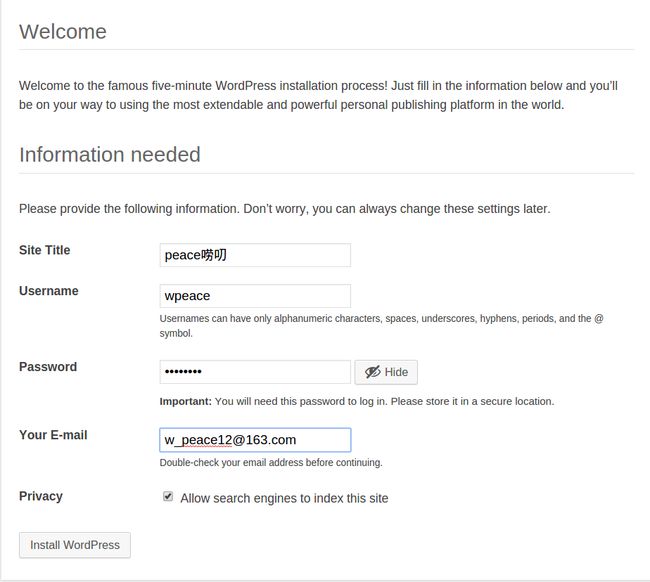The image size is (650, 582).
Task: Click the 'Allow search engines to index this site' text
Action: (284, 498)
